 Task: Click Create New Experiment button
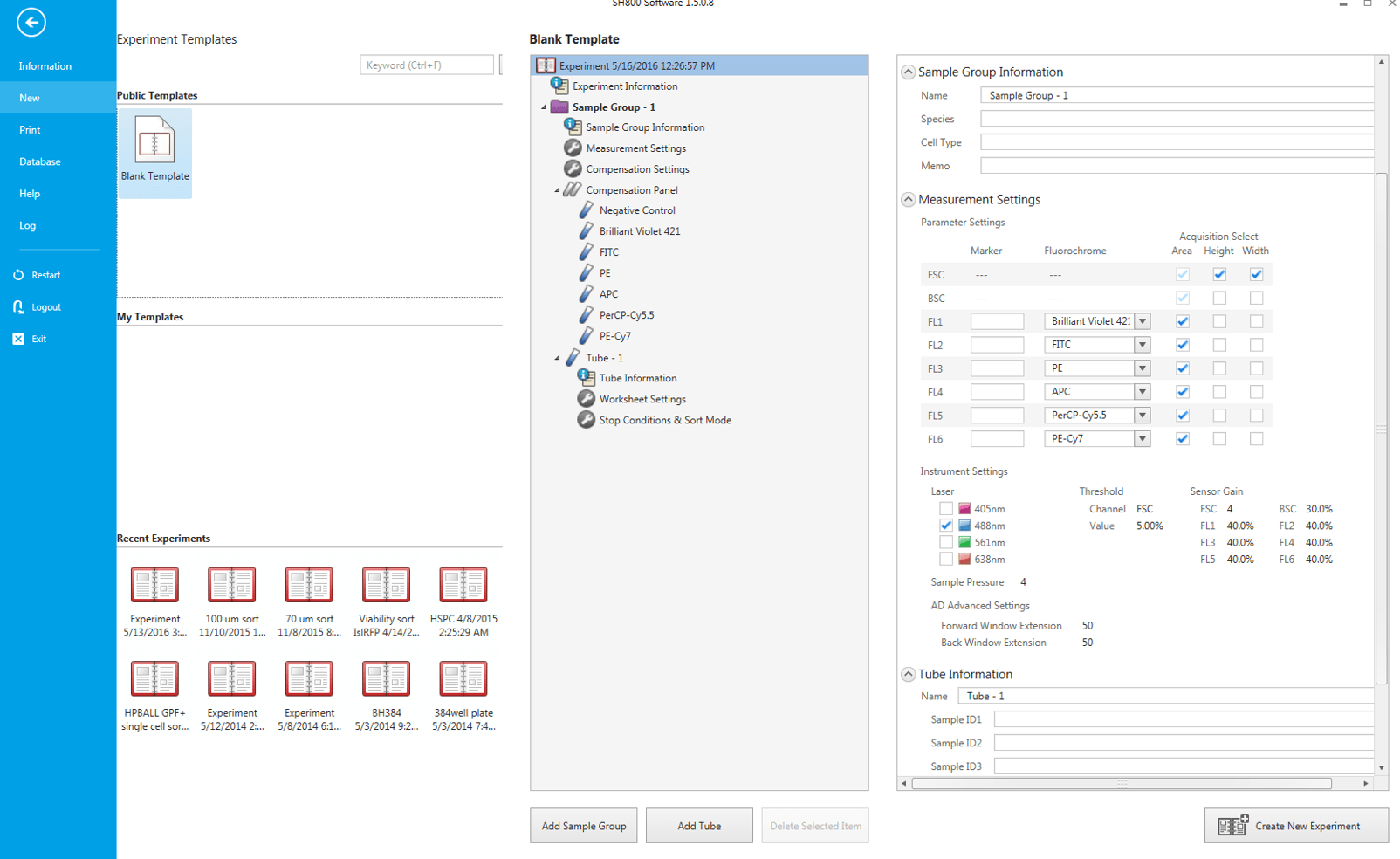tap(1296, 826)
